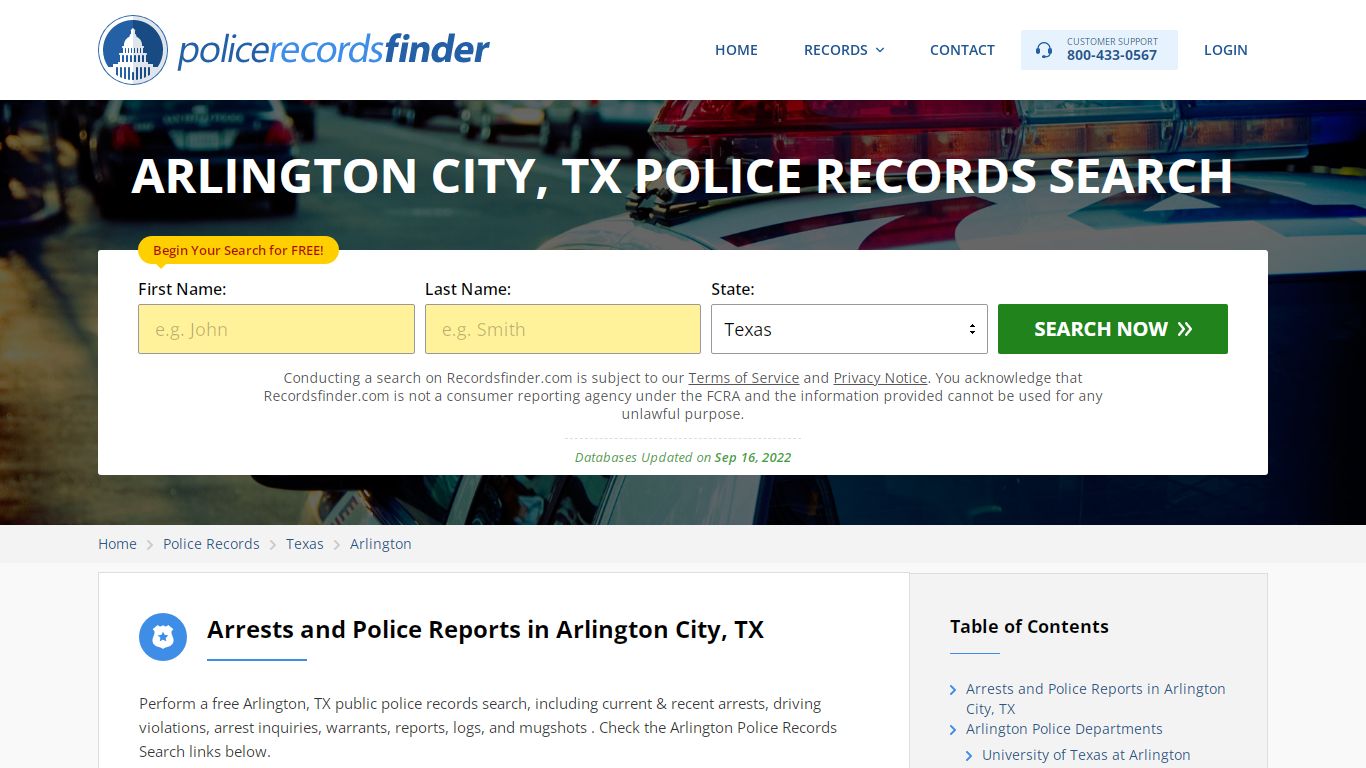Viewport: 1366px width, 768px height.
Task: Go to Police Records breadcrumb
Action: (211, 544)
